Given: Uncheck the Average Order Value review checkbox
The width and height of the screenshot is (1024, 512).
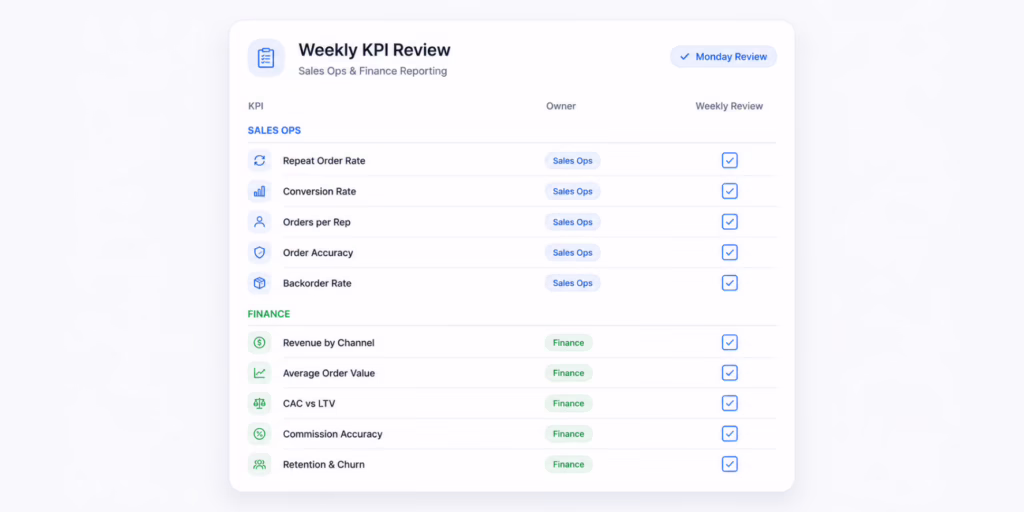Looking at the screenshot, I should (729, 373).
